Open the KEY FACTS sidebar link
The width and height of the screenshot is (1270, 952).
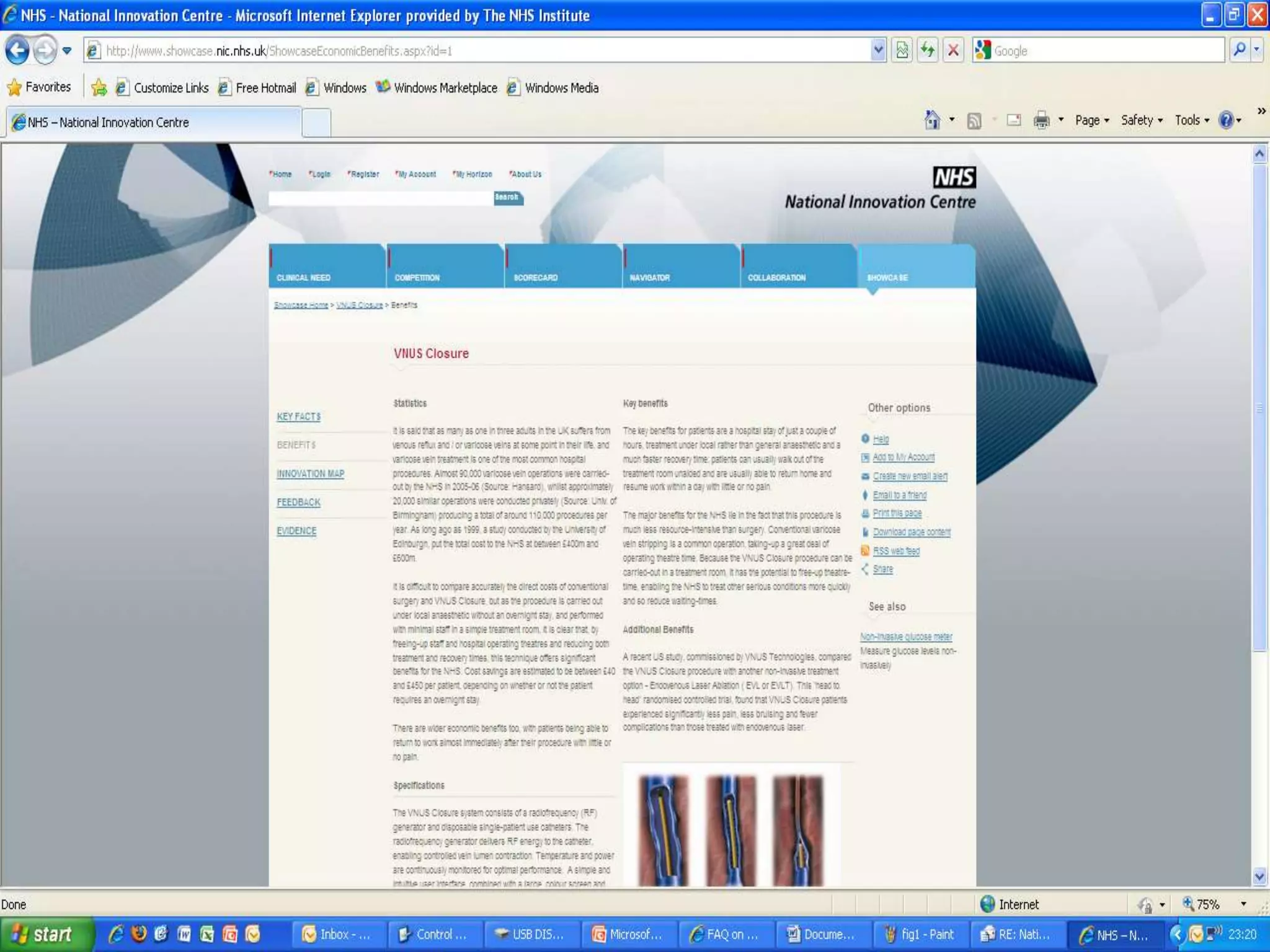click(x=298, y=416)
